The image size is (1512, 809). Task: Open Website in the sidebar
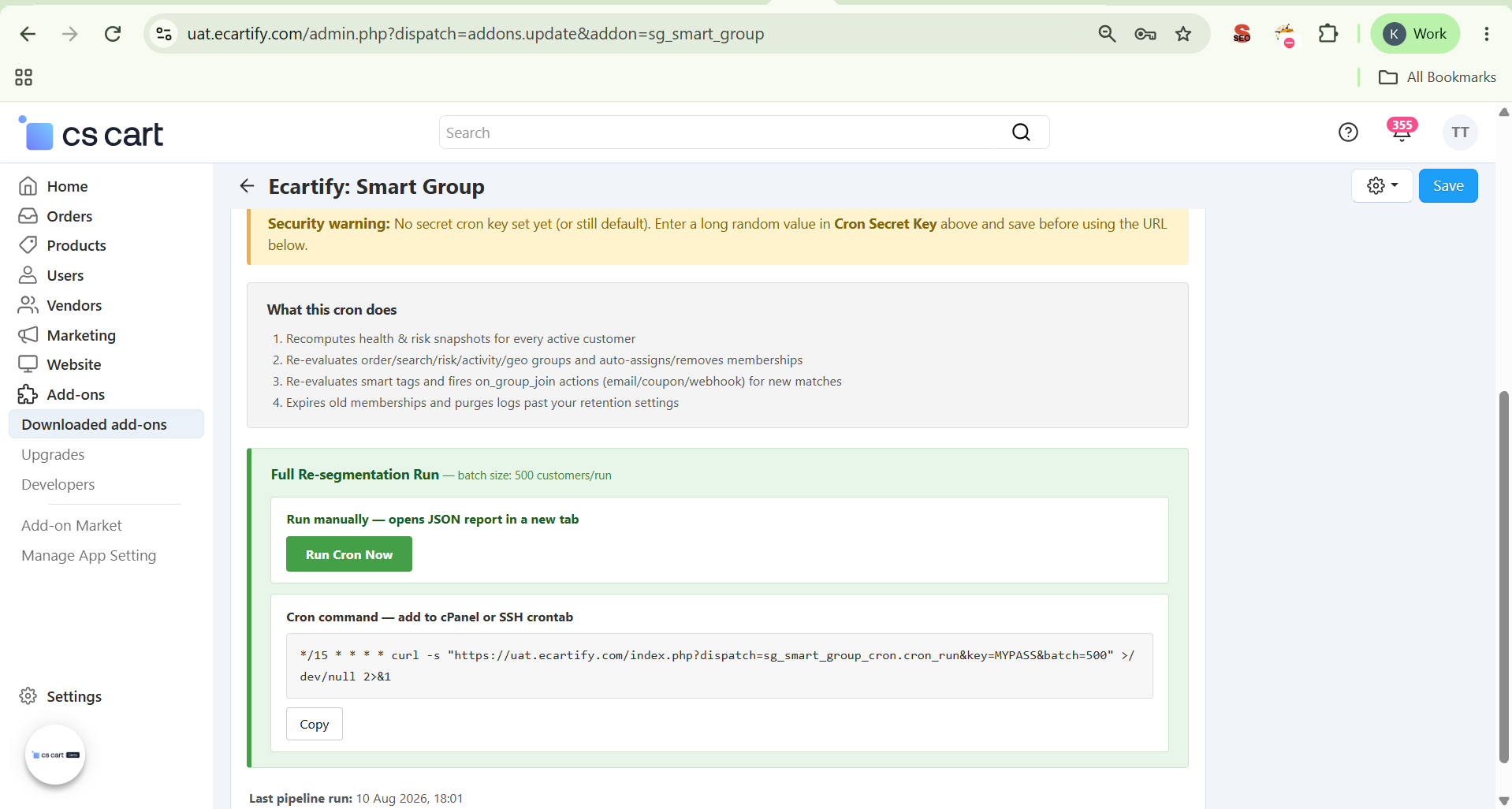73,364
